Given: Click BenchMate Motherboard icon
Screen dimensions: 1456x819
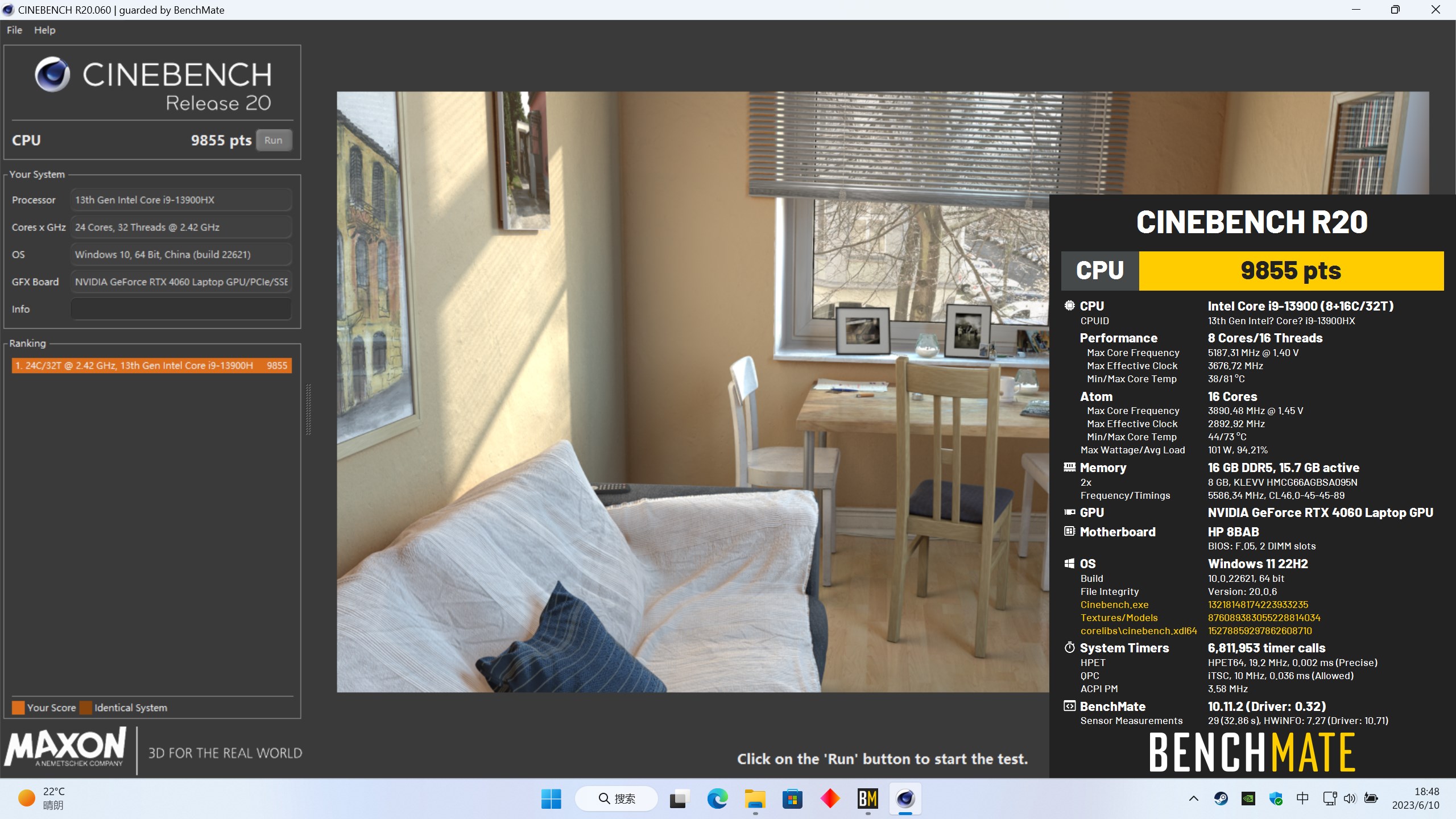Looking at the screenshot, I should click(1069, 531).
